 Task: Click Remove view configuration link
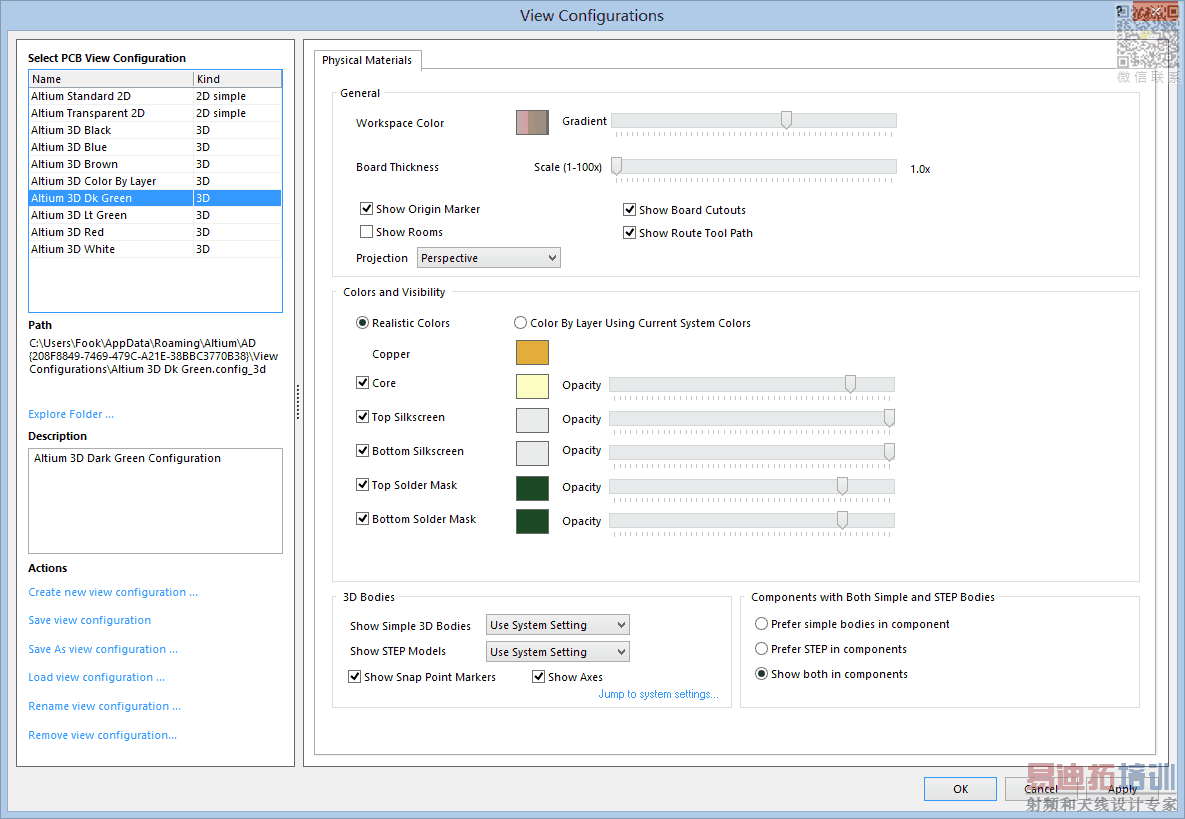coord(102,735)
